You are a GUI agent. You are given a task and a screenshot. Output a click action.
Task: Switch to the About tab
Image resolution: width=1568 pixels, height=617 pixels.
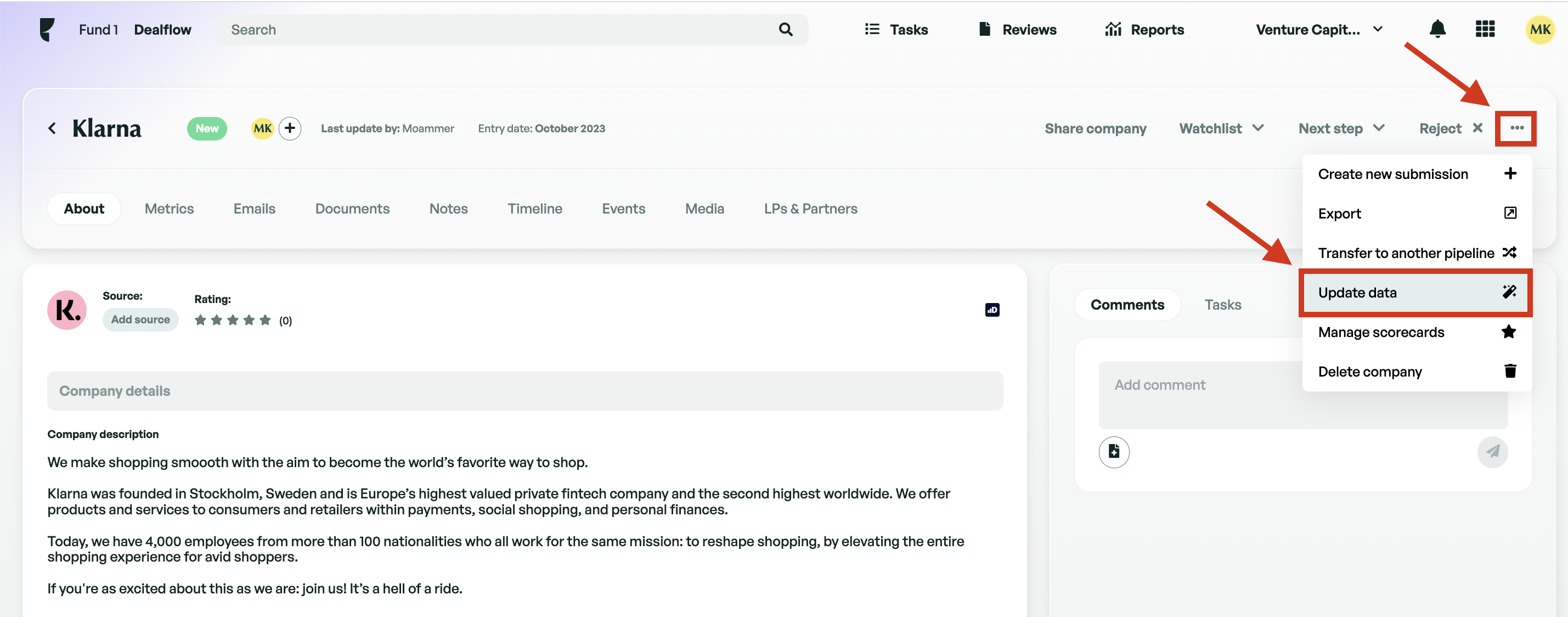tap(84, 208)
